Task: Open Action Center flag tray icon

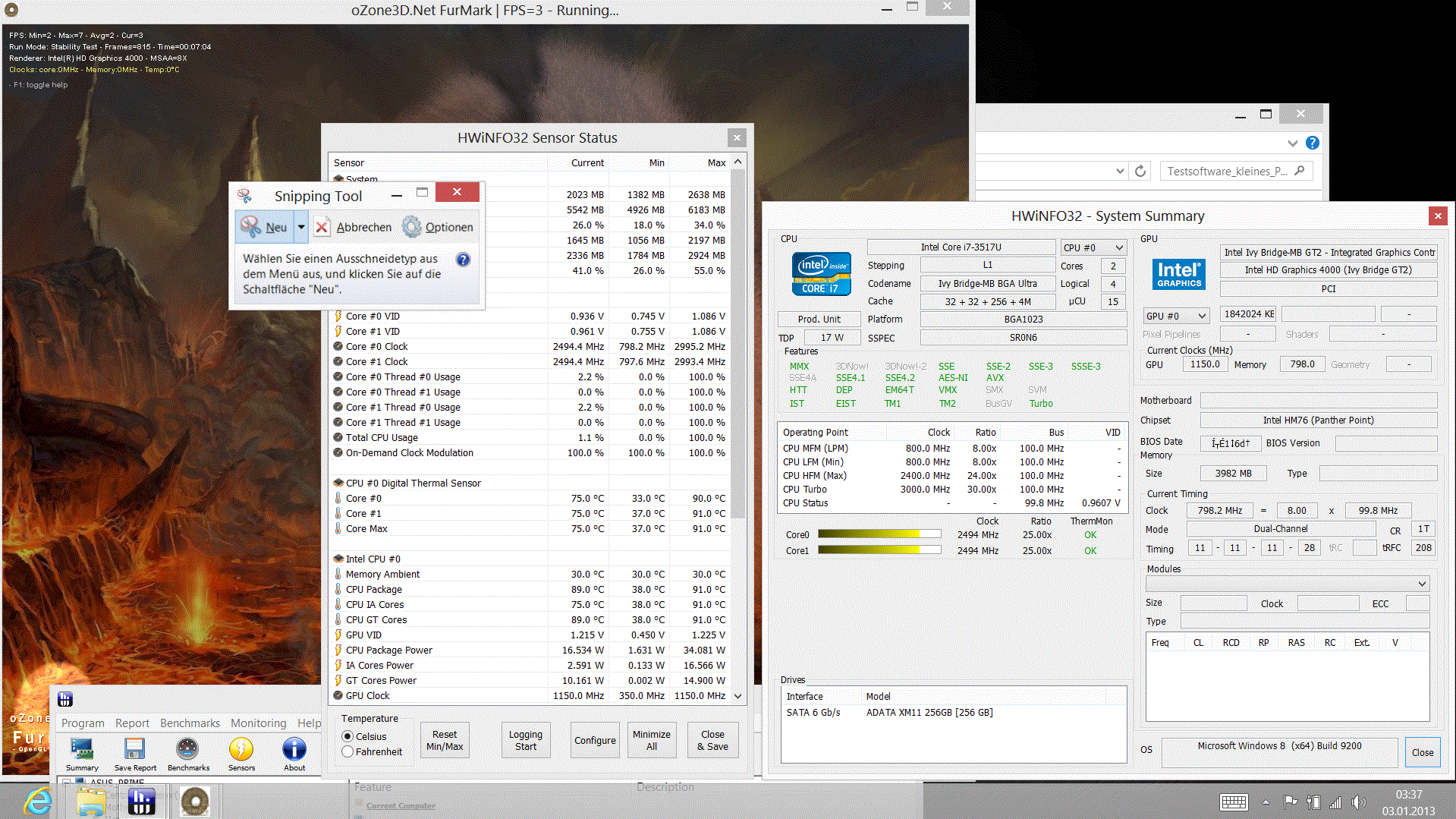Action: 1290,802
